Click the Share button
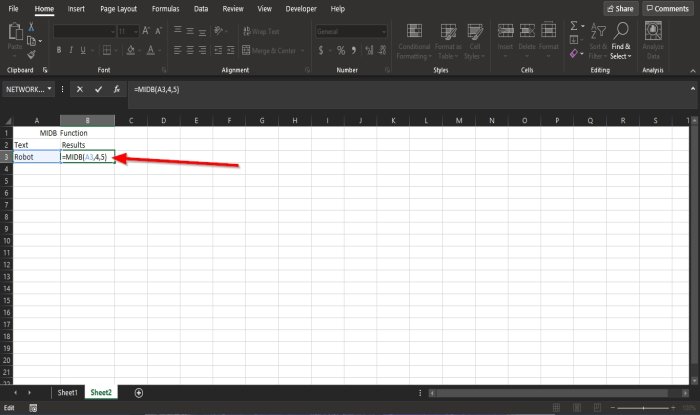Image resolution: width=700 pixels, height=415 pixels. tap(621, 8)
